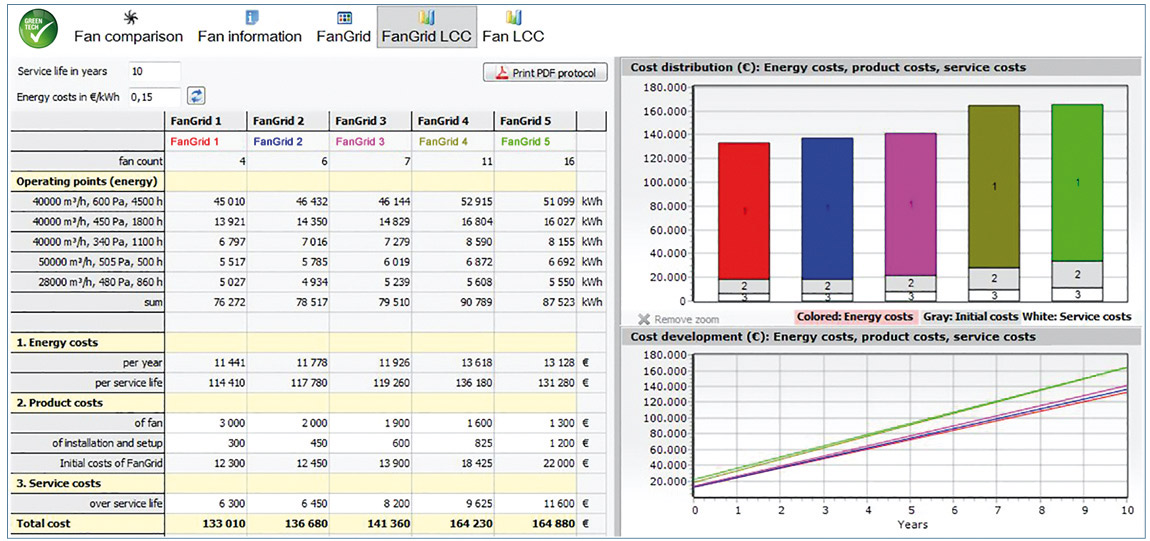Click the Energy costs in €/kWh field
This screenshot has height=541, width=1150.
coord(155,96)
